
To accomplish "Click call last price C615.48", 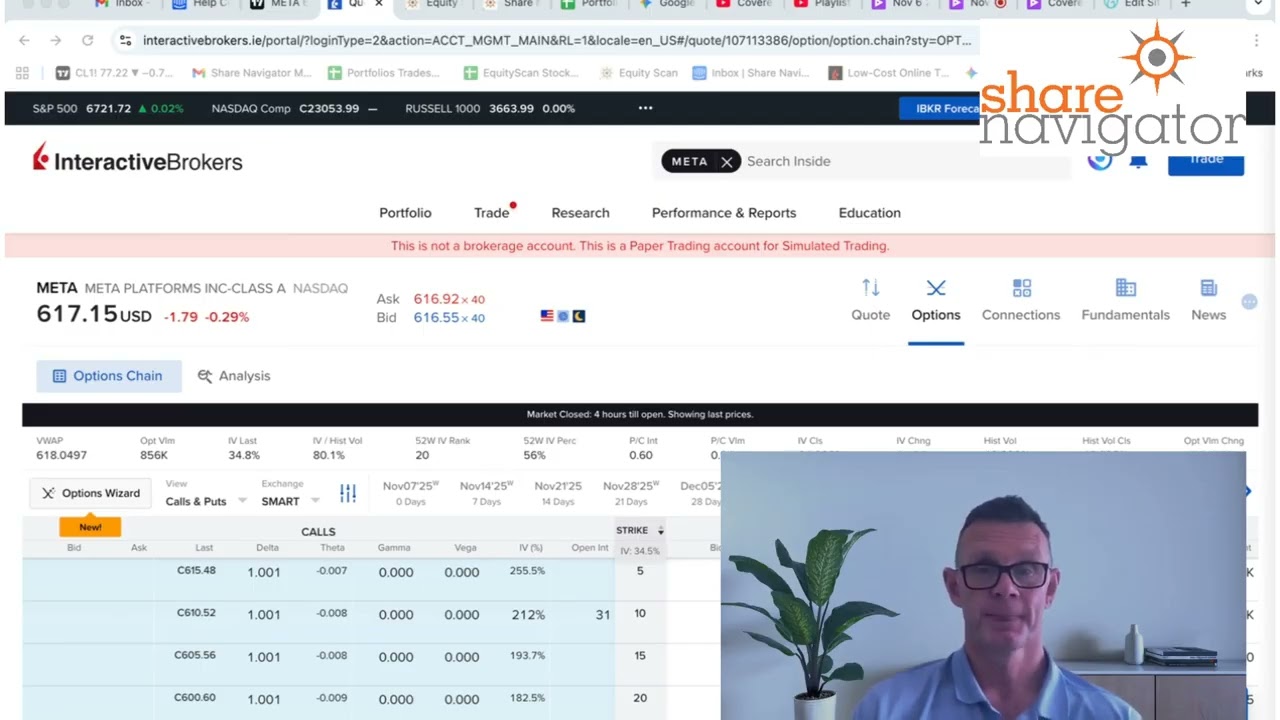I will (196, 571).
